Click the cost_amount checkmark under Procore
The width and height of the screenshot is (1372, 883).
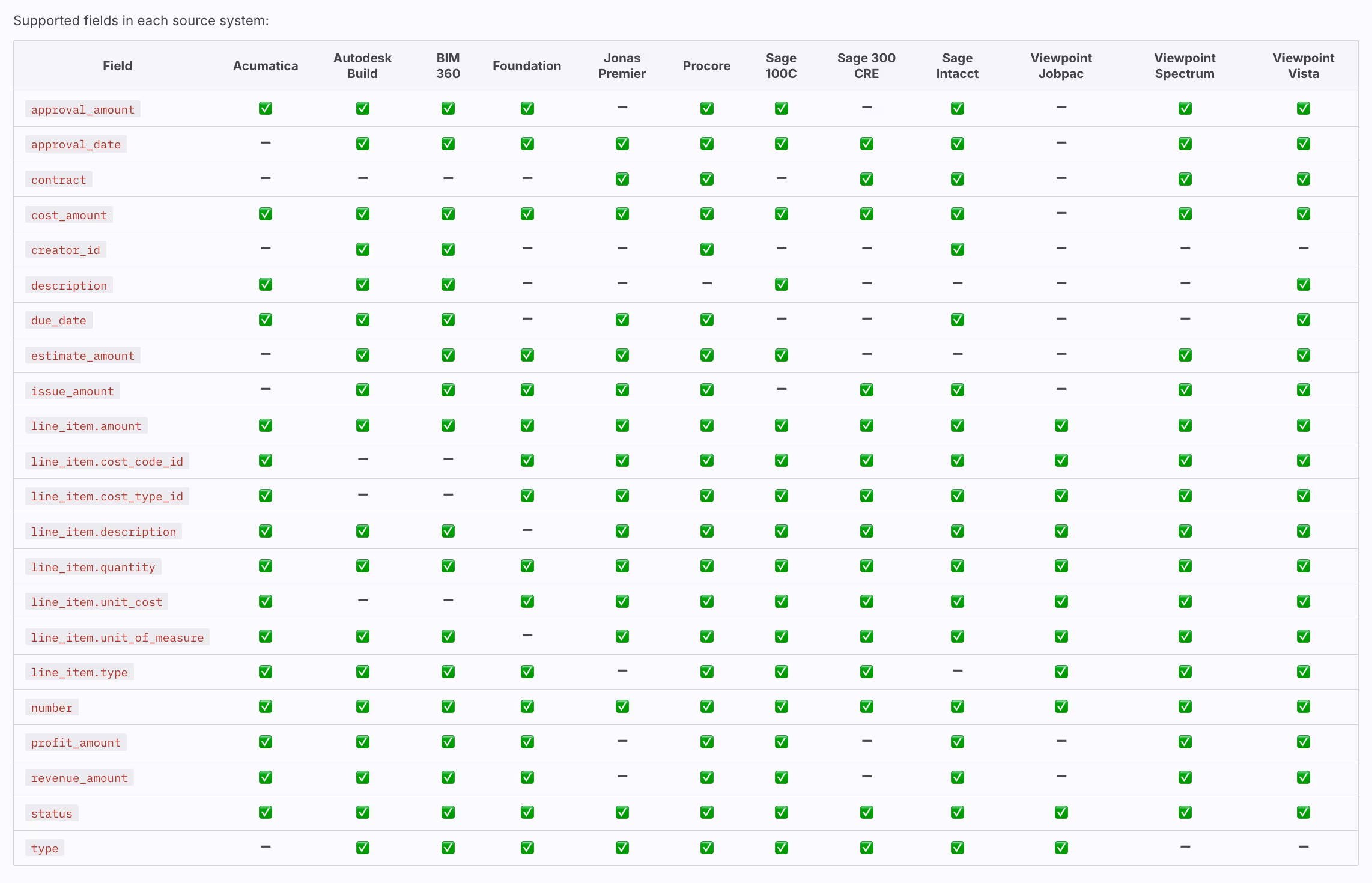coord(707,214)
